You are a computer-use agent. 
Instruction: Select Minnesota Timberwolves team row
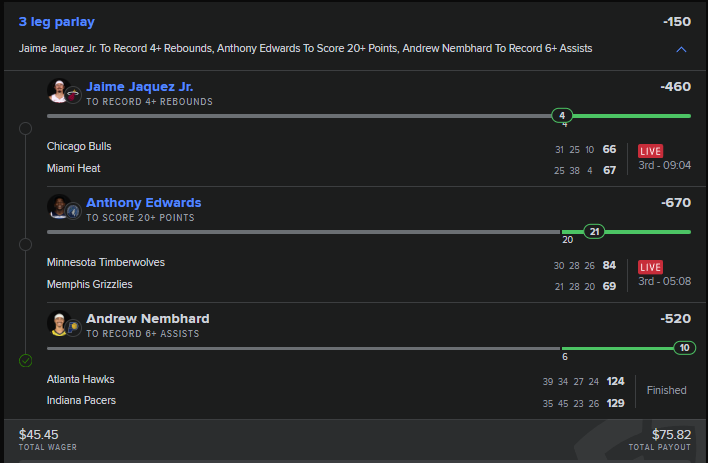tap(106, 262)
